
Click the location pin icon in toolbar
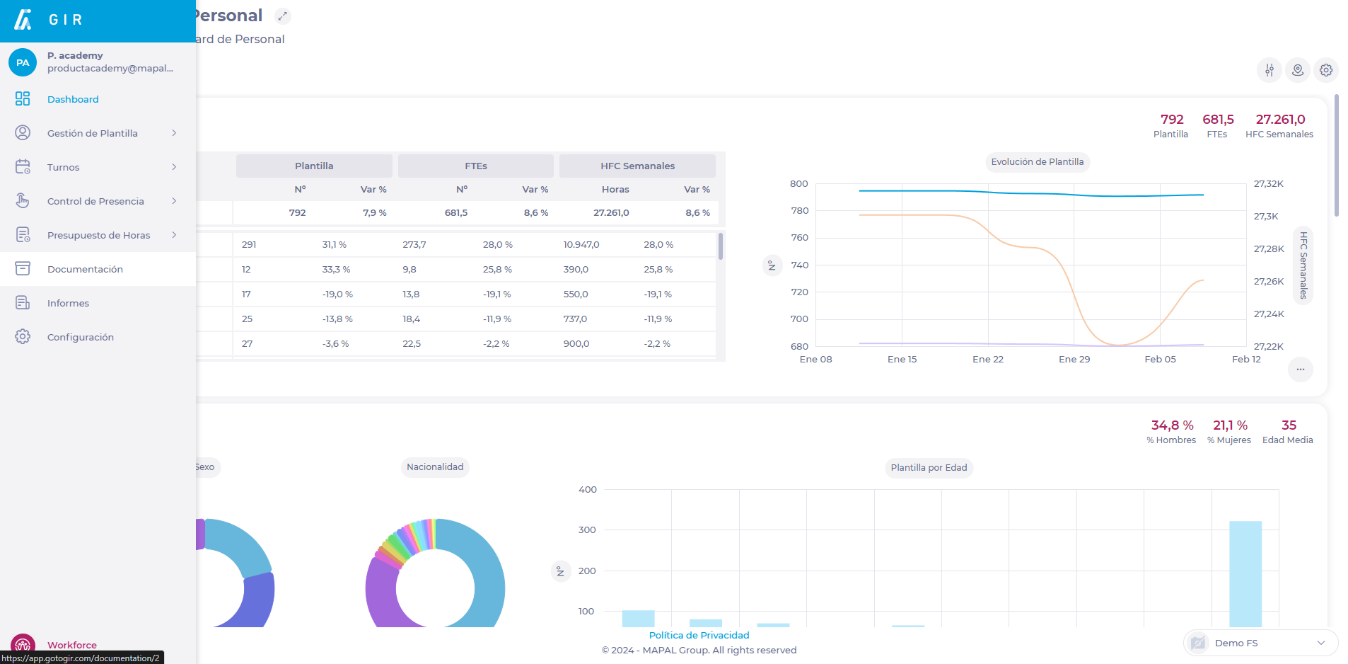click(1297, 70)
